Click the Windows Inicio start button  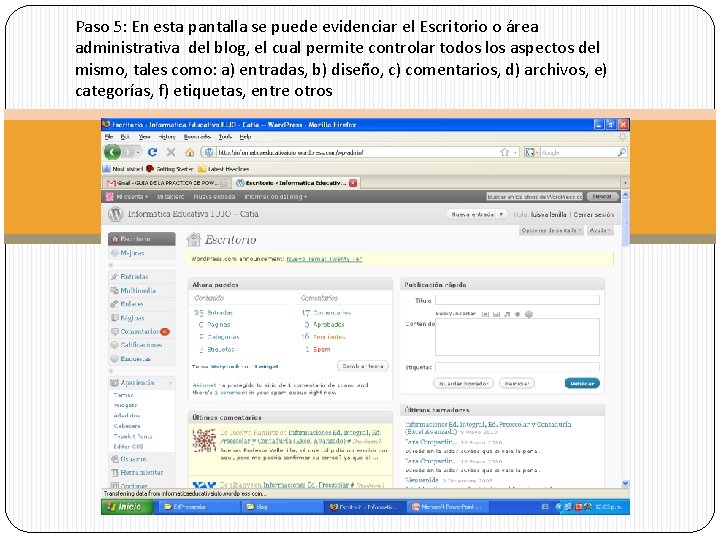pos(127,506)
